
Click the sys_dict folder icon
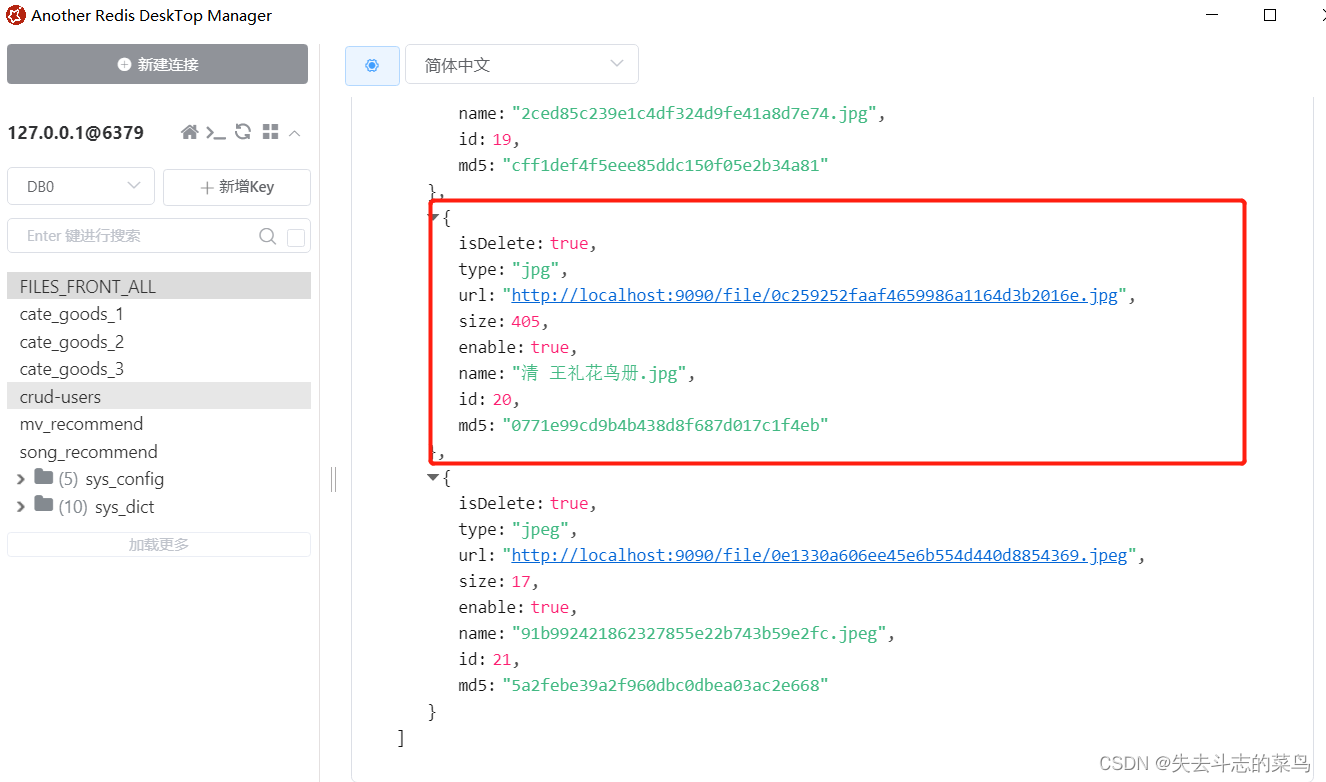coord(43,504)
